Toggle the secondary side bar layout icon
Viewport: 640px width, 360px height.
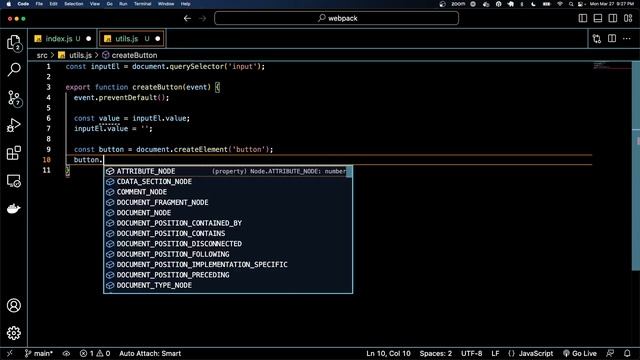tap(613, 18)
